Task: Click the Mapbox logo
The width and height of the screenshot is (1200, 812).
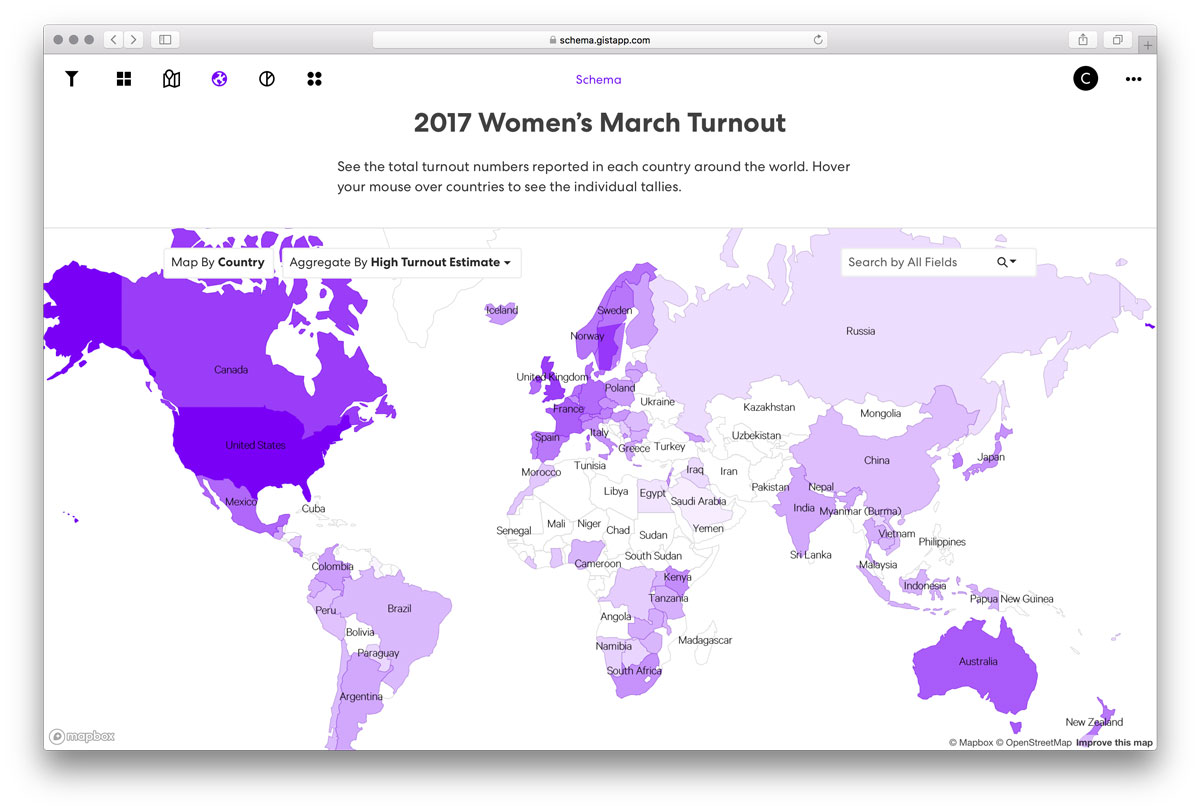Action: click(83, 737)
